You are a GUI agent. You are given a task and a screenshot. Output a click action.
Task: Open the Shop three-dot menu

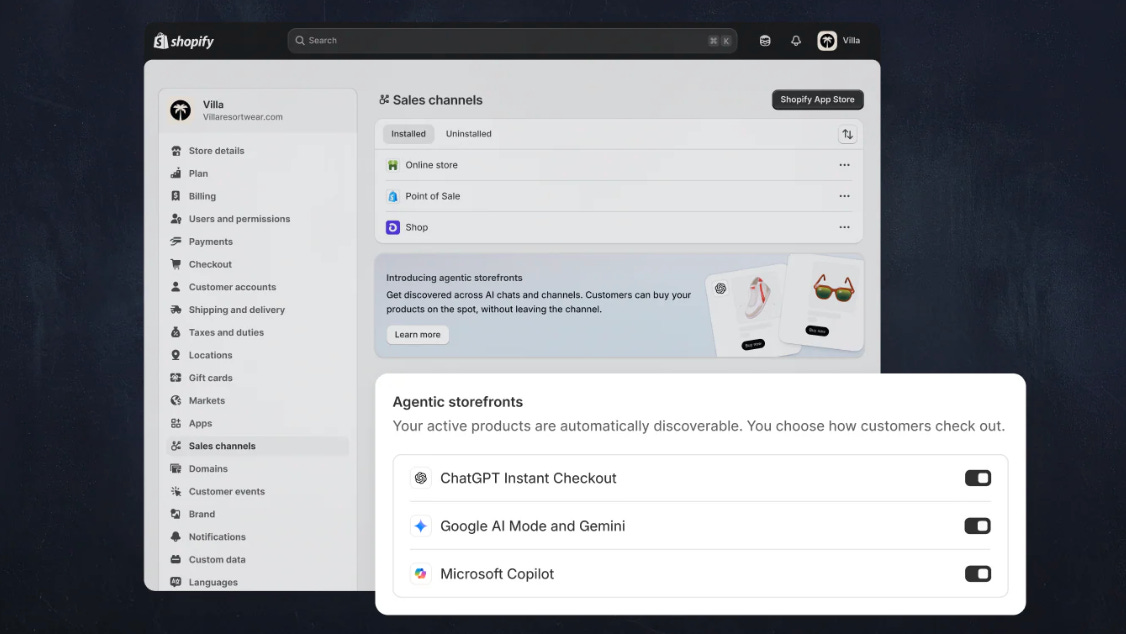[844, 228]
